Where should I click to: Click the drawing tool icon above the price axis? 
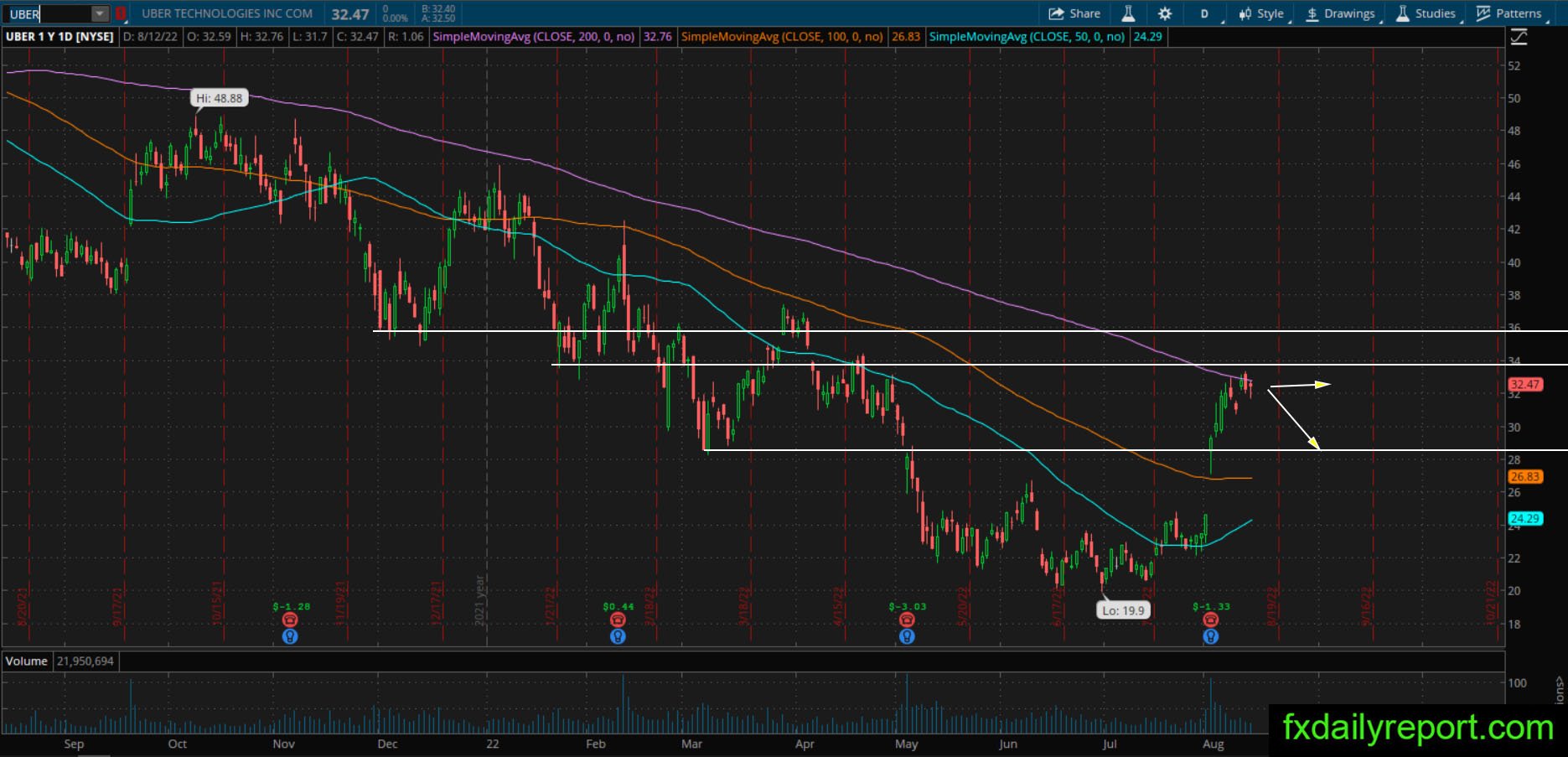pos(1519,37)
